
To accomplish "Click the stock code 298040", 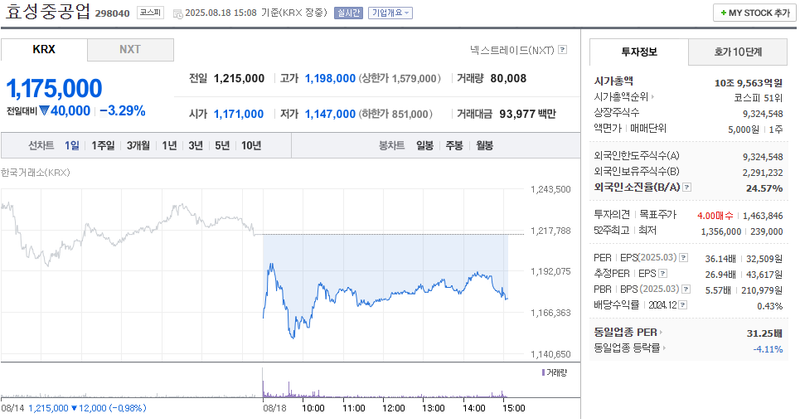I will click(x=112, y=13).
